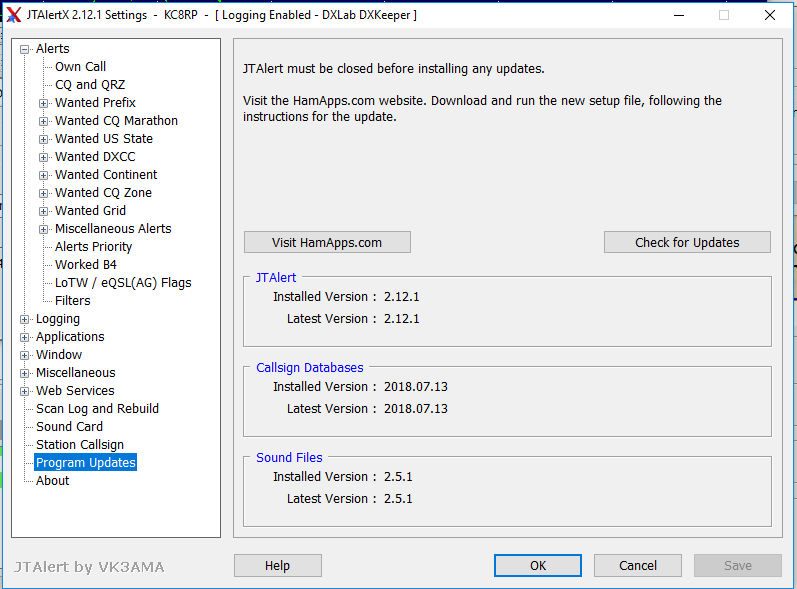Open Help for settings
Viewport: 797px width, 589px height.
pos(278,566)
